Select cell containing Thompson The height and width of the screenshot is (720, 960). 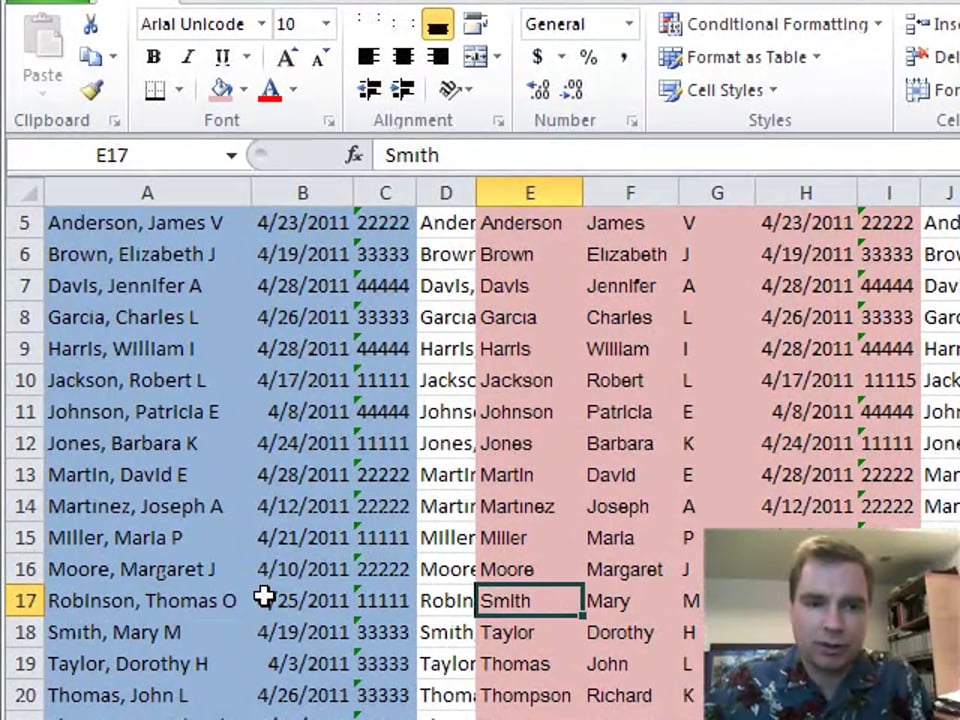(x=530, y=696)
